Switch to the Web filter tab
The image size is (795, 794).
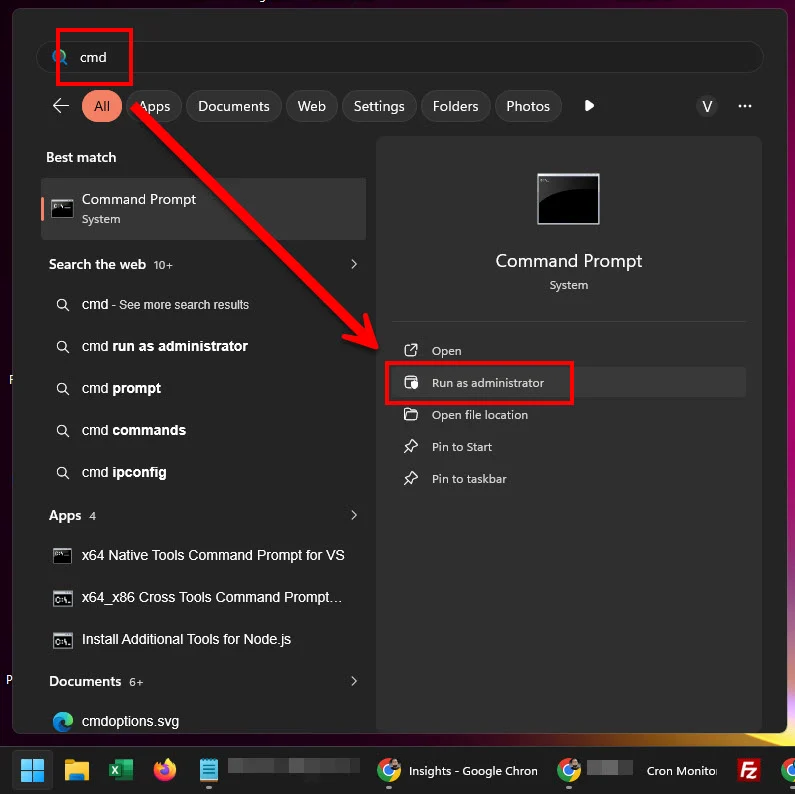coord(311,106)
